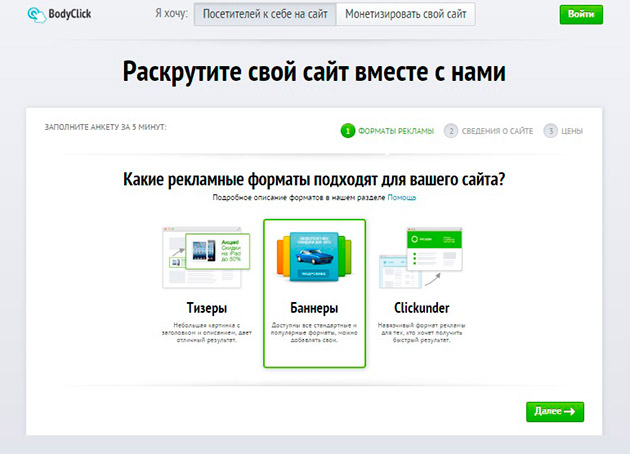Click the BodyClick brand name text
The image size is (630, 454).
pos(70,14)
